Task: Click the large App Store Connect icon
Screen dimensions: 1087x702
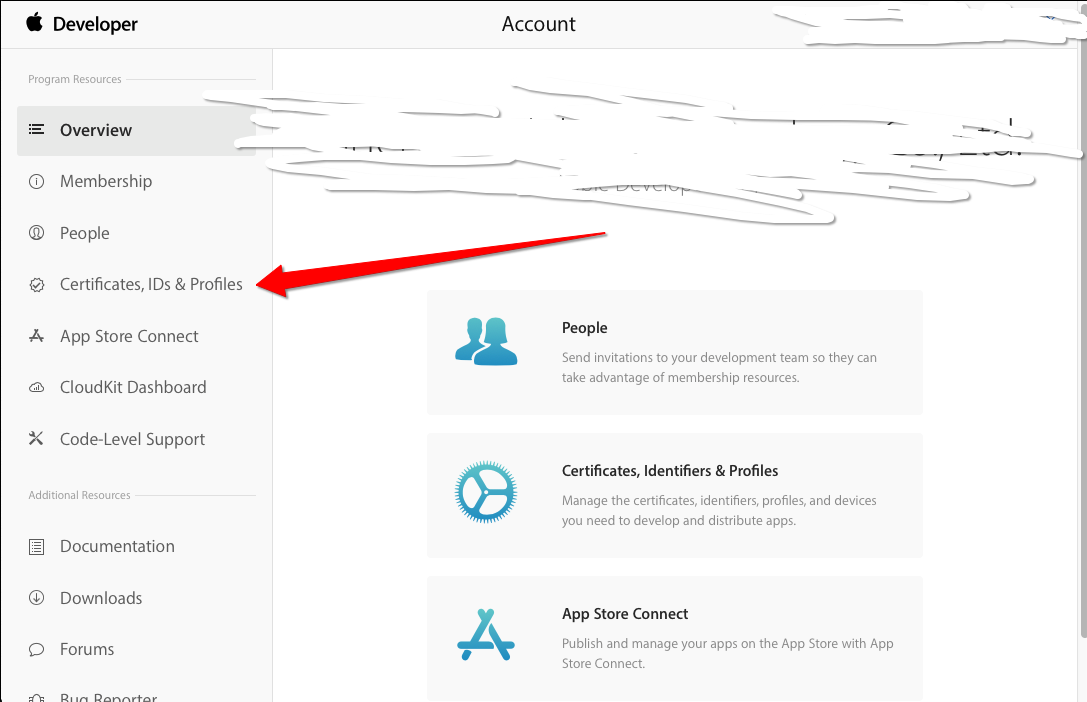Action: tap(486, 635)
